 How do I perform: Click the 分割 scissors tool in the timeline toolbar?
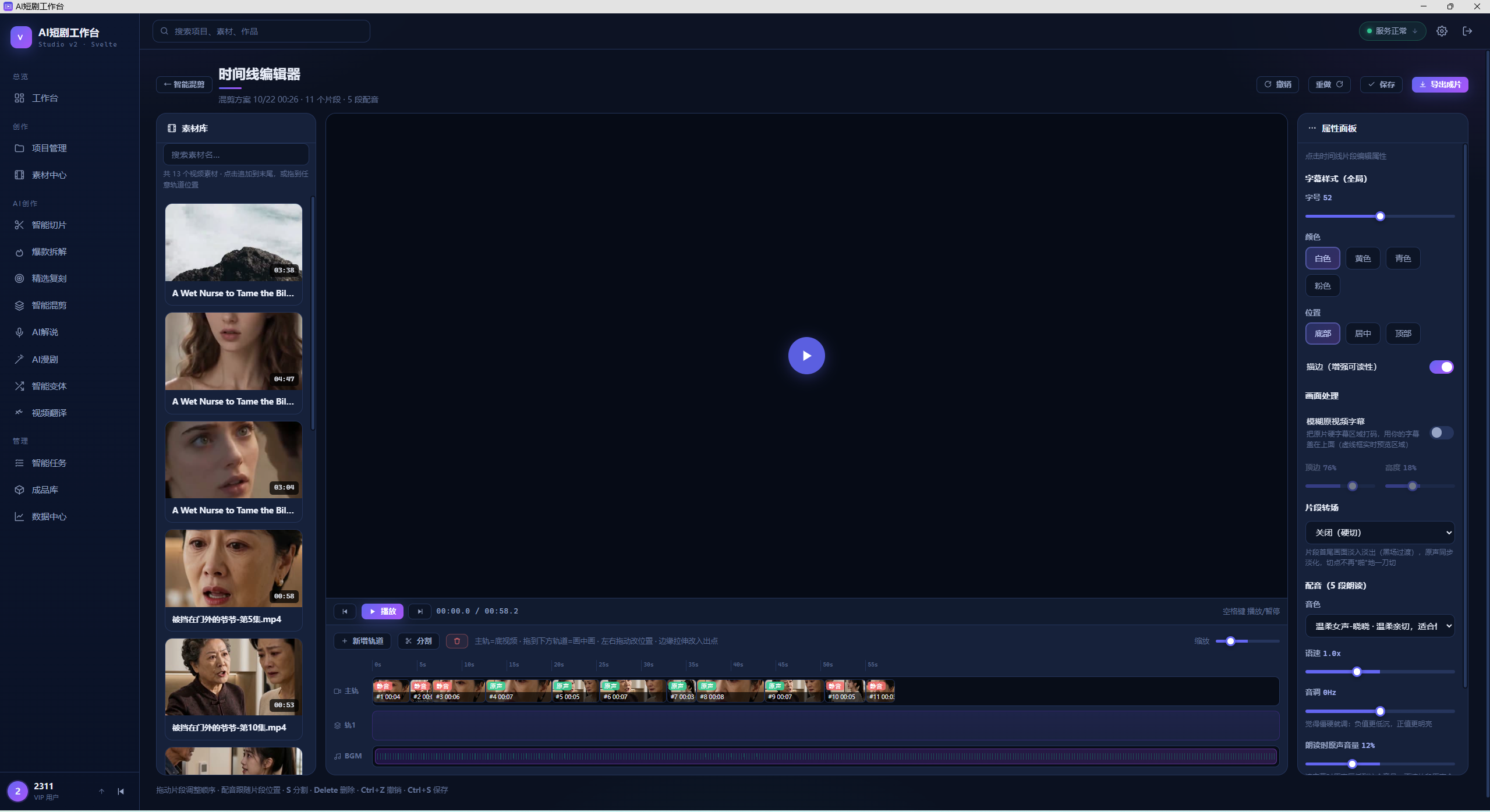(x=419, y=641)
